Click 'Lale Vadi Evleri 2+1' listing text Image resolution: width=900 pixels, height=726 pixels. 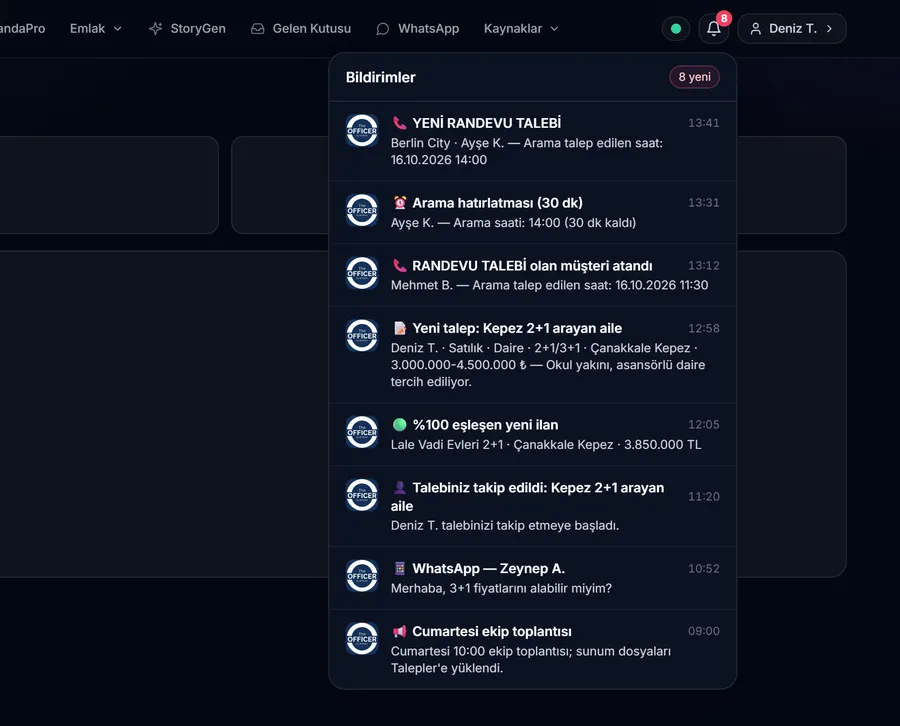coord(447,445)
